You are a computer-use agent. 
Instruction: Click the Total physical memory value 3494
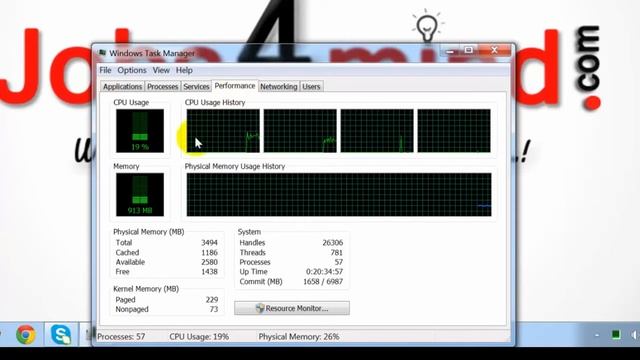(209, 242)
